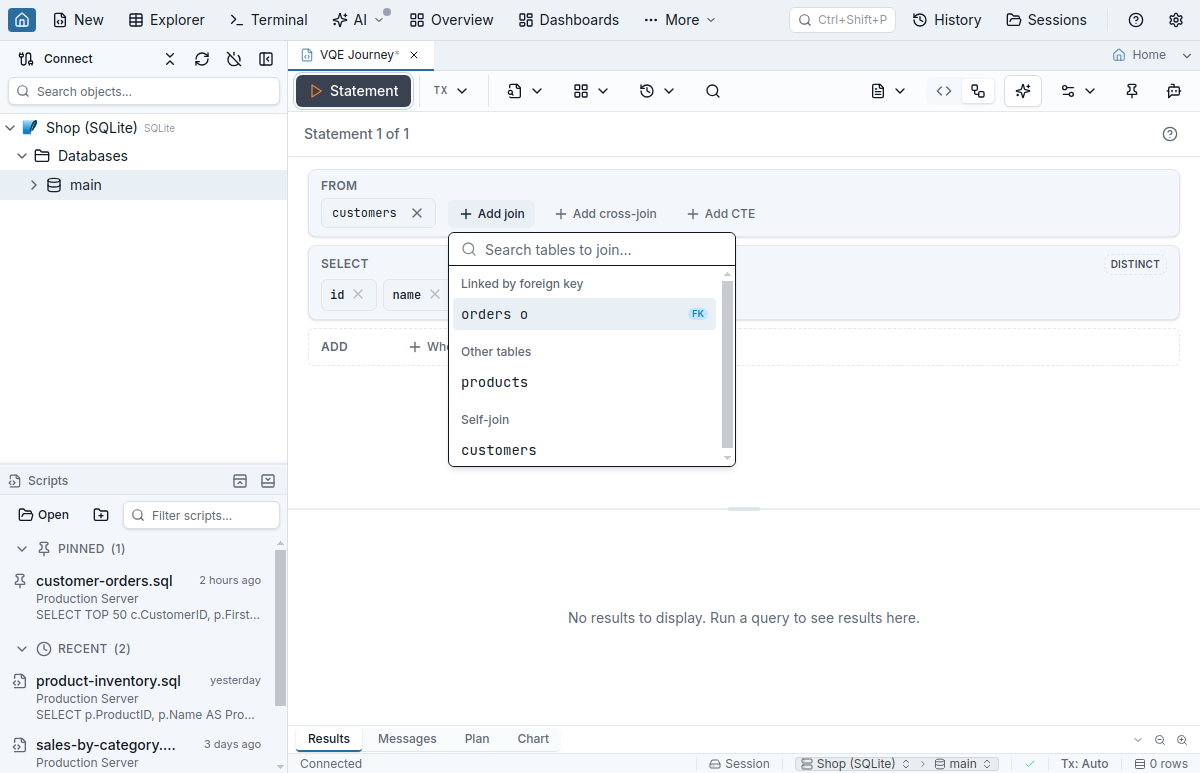The height and width of the screenshot is (773, 1200).
Task: Click the Home logo icon in top bar
Action: tap(22, 20)
